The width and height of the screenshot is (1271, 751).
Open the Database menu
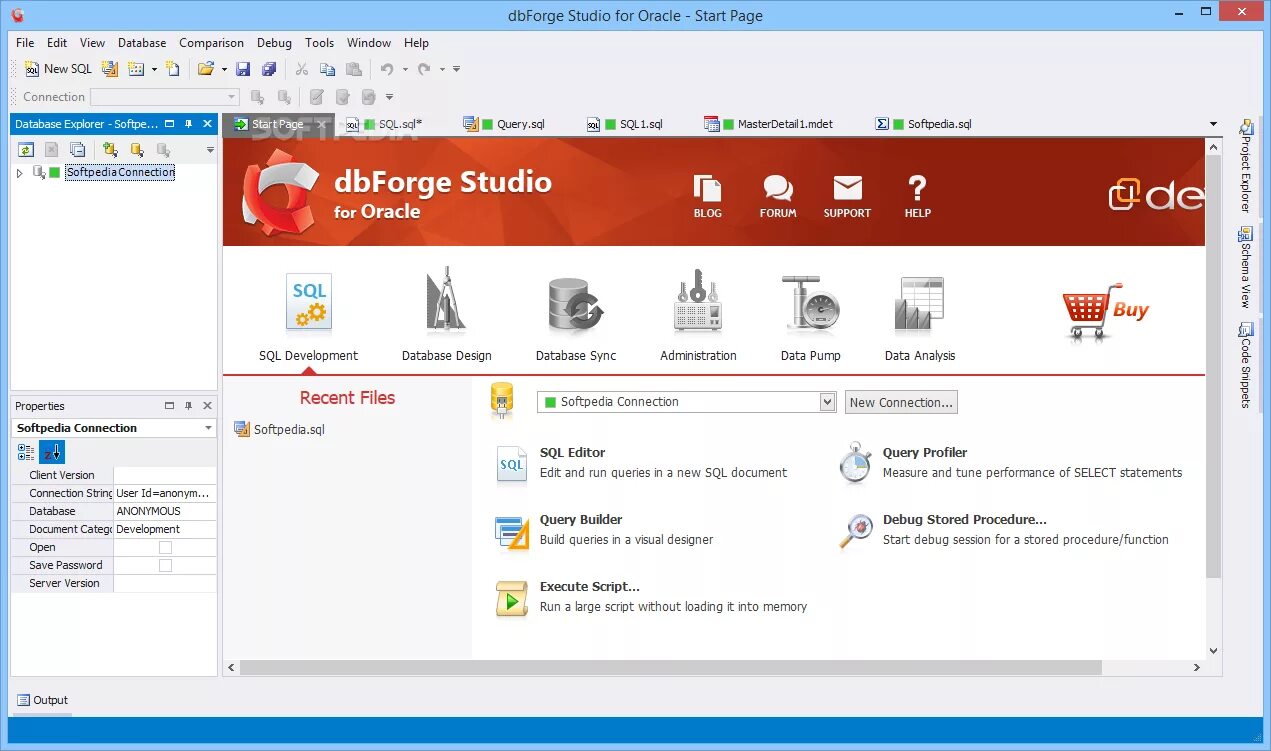pos(142,43)
